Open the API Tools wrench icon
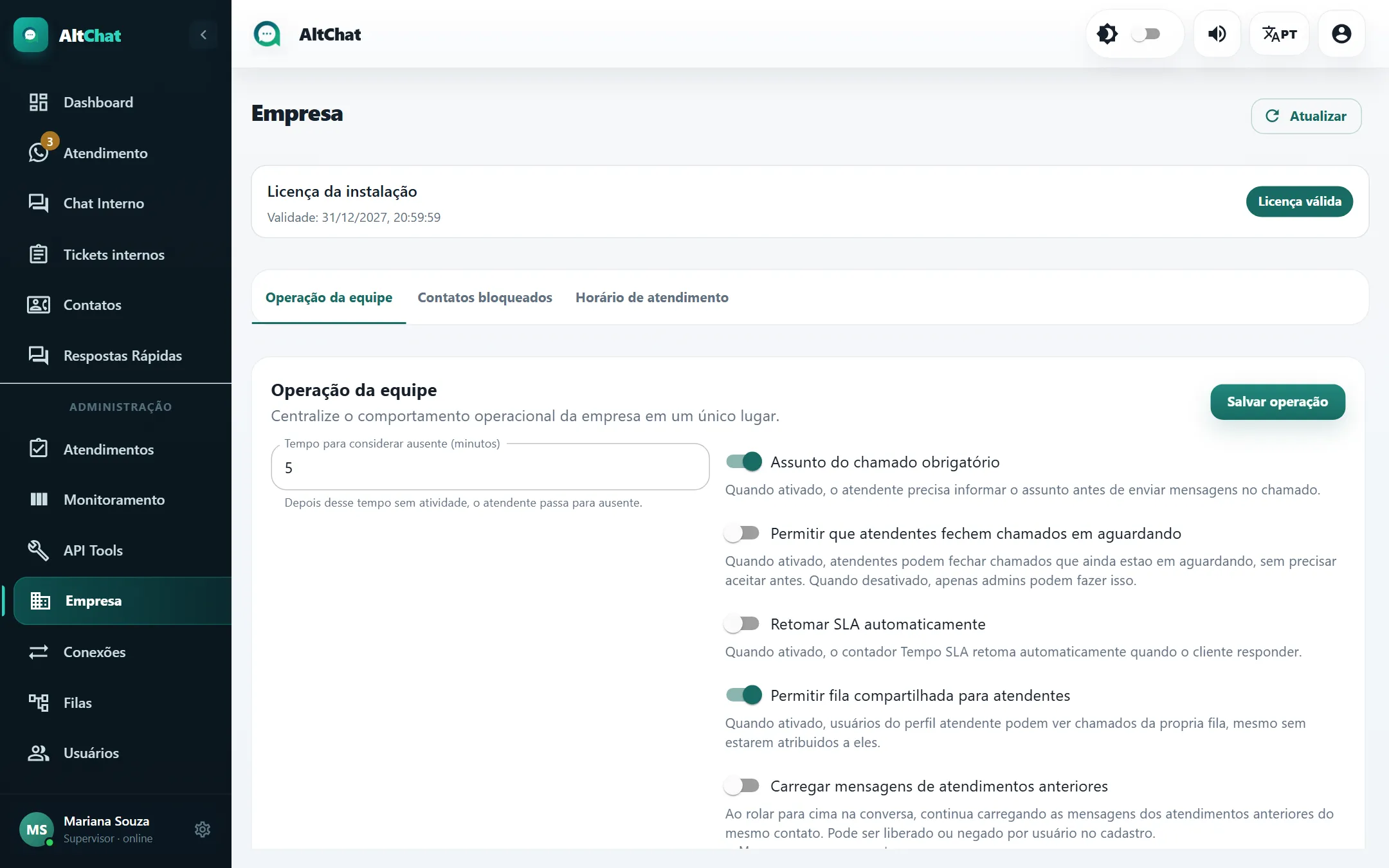This screenshot has height=868, width=1389. [x=39, y=550]
